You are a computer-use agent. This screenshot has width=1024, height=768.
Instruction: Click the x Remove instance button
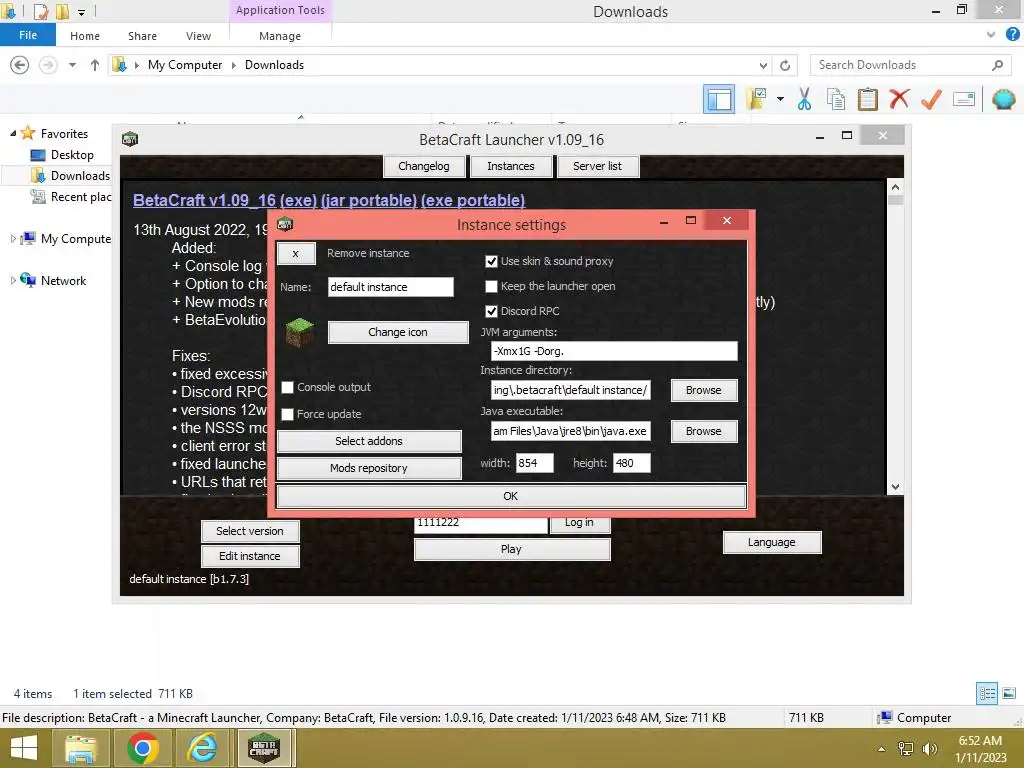tap(296, 253)
